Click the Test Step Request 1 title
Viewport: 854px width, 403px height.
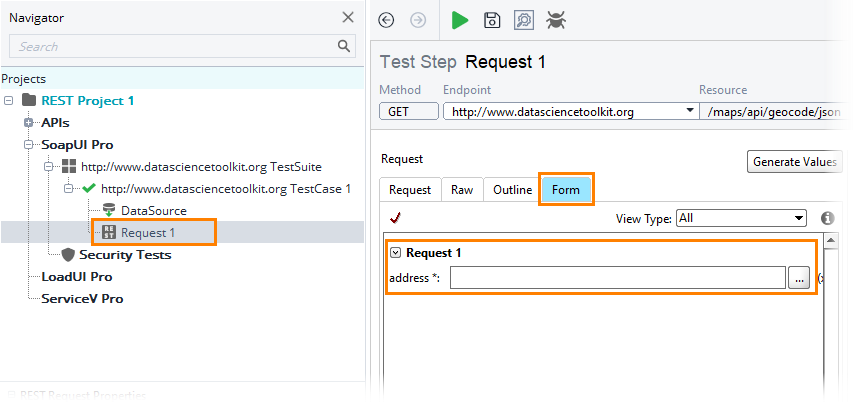(x=462, y=62)
